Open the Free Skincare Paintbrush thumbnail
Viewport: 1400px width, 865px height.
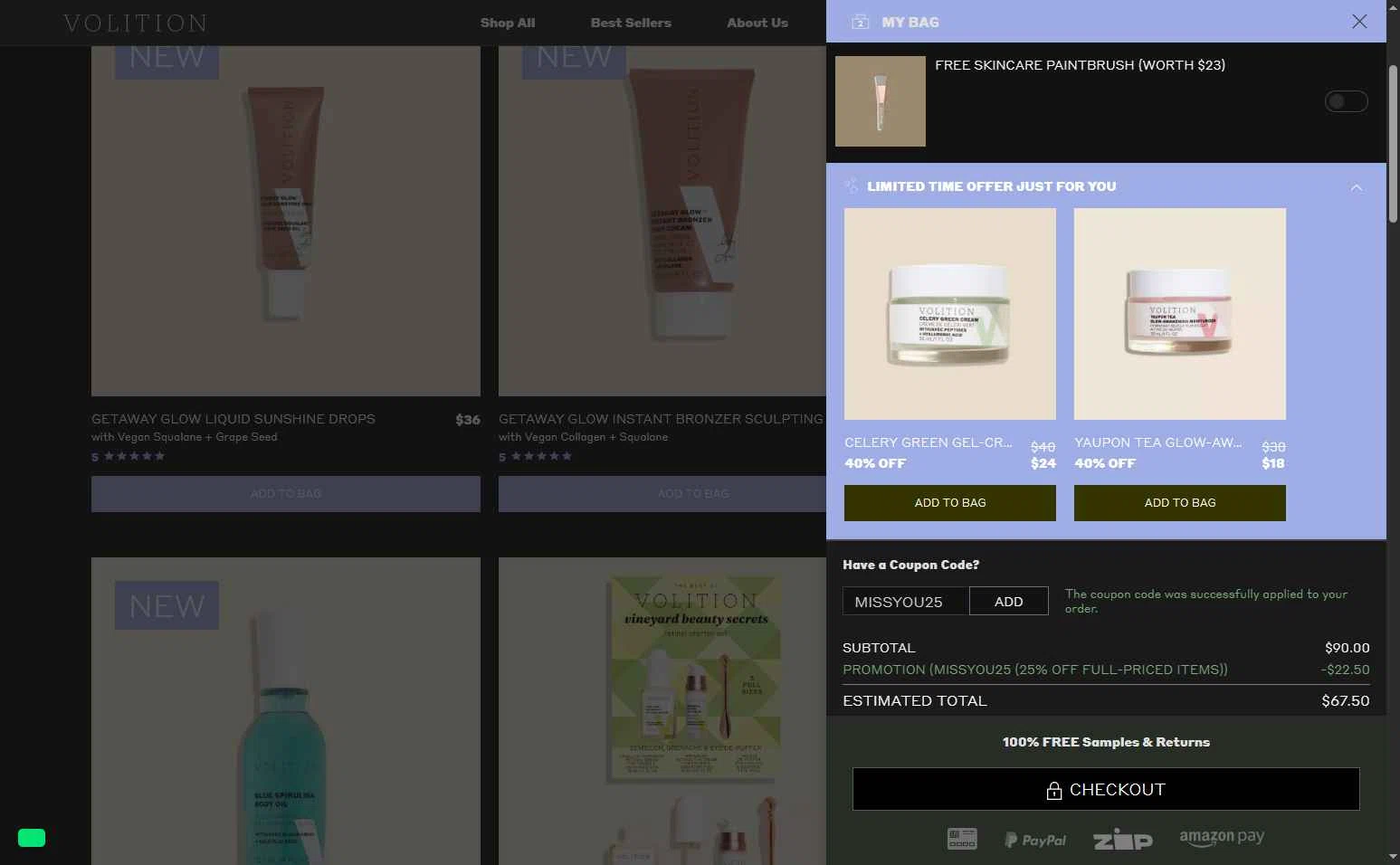pos(880,101)
